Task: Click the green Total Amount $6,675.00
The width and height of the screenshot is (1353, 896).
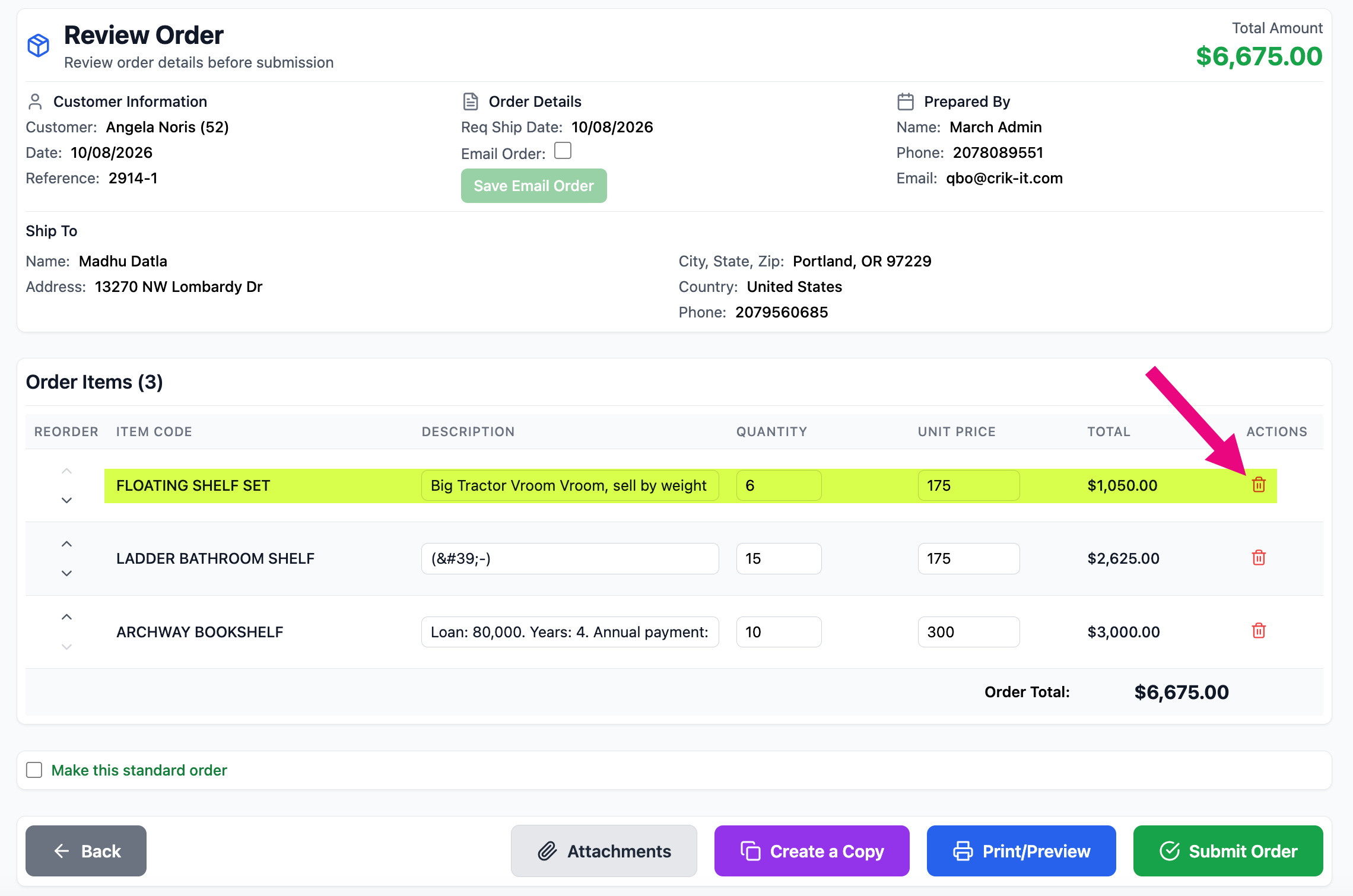Action: point(1259,56)
